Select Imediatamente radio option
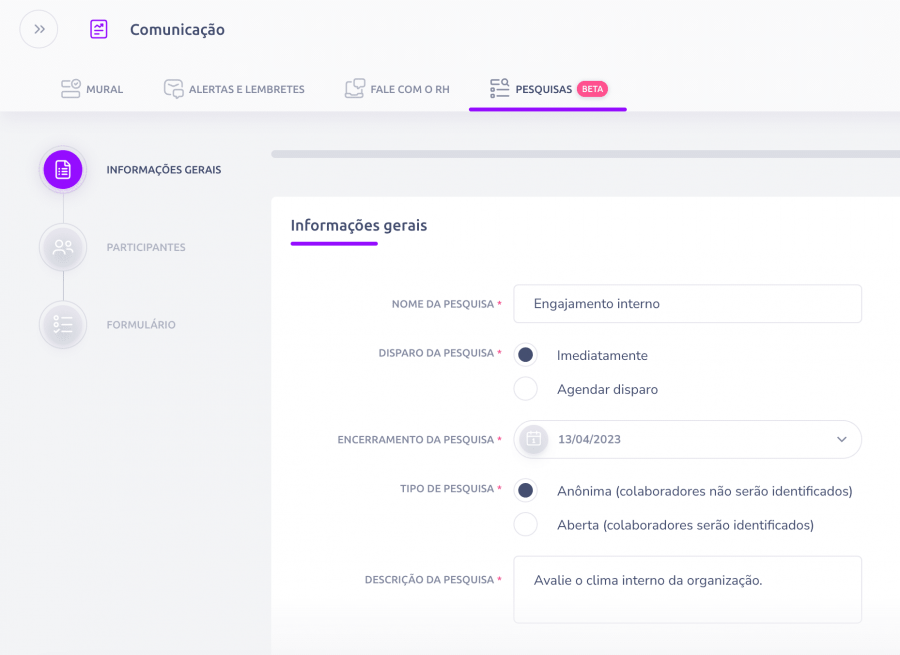This screenshot has height=655, width=900. (x=526, y=355)
